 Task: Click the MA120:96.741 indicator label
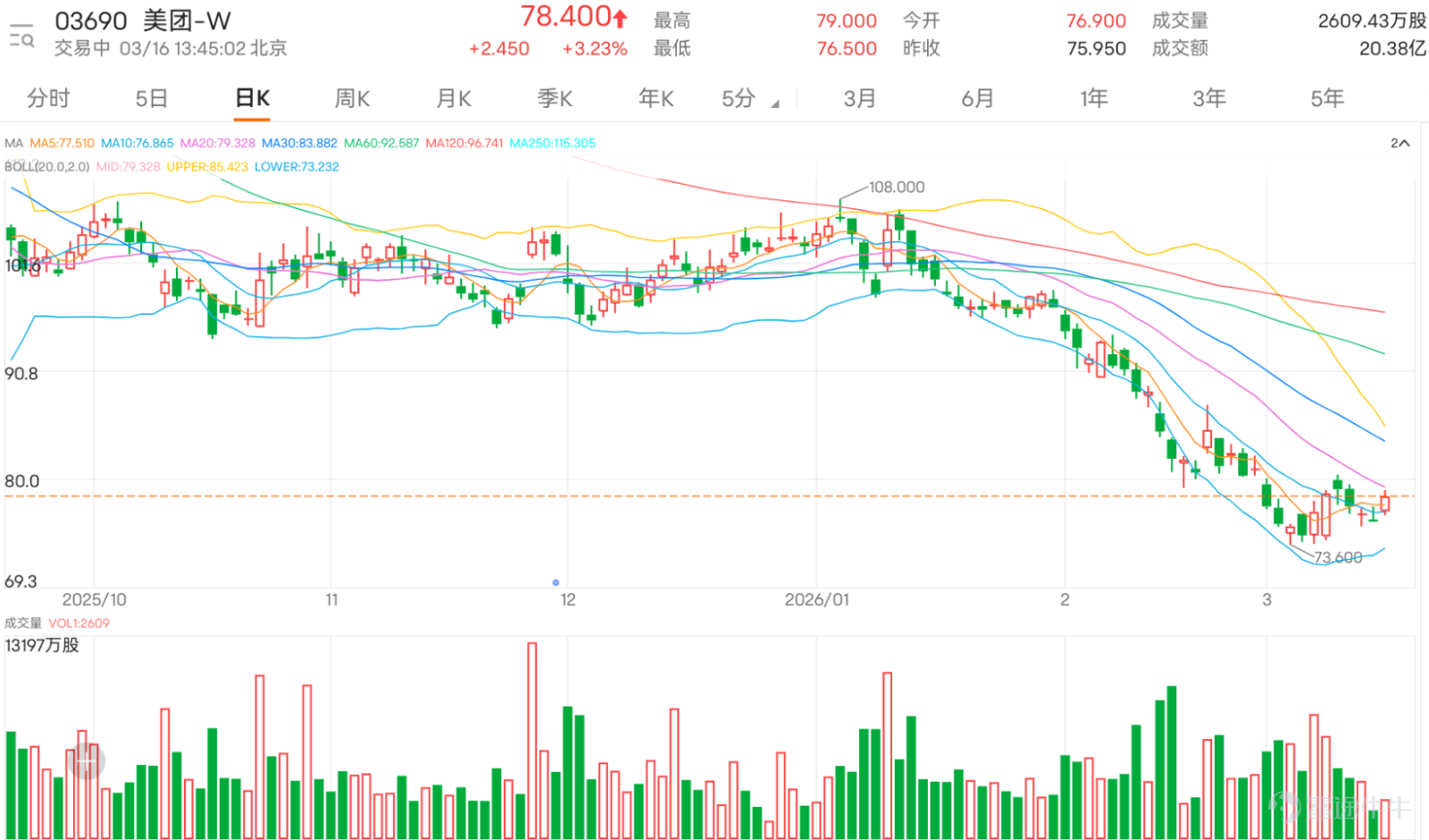pyautogui.click(x=464, y=143)
